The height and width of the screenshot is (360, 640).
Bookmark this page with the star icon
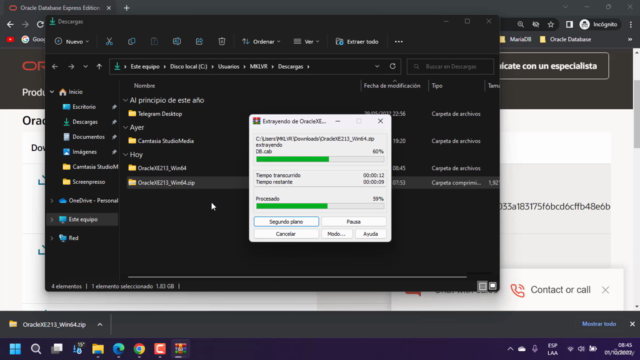coord(551,24)
